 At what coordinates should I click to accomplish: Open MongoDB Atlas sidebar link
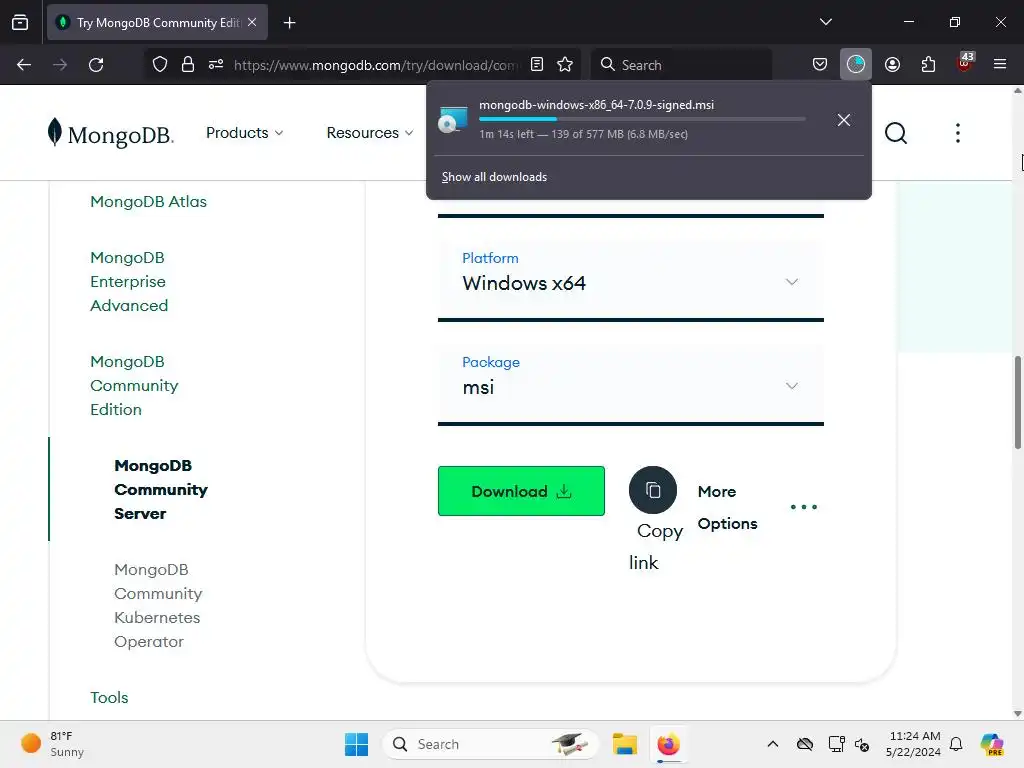148,202
